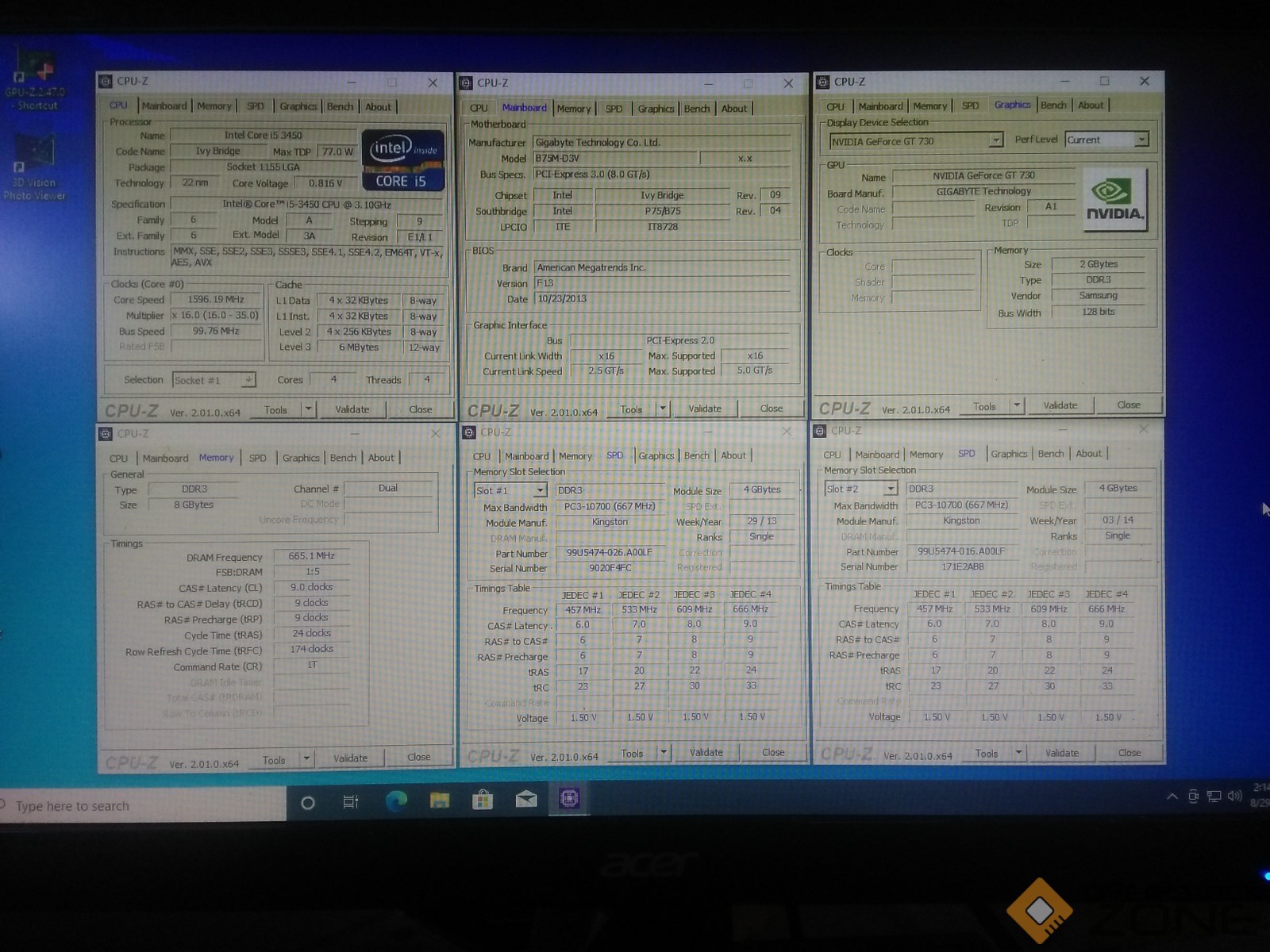
Task: Expand the Tools arrow in the Mainboard window
Action: (x=664, y=409)
